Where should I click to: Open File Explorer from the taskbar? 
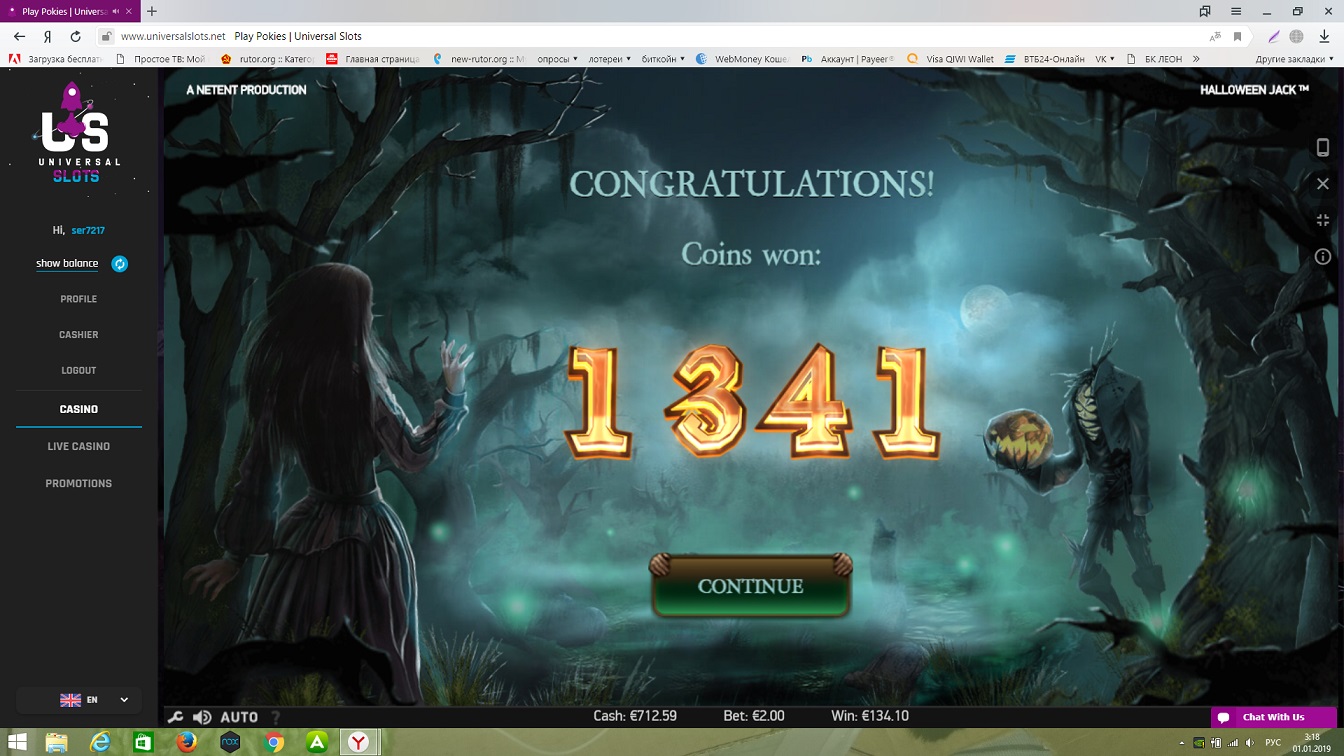[56, 742]
